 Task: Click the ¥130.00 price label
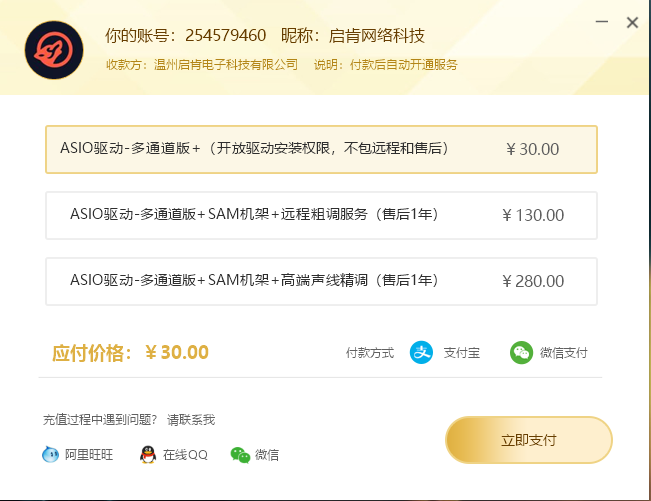(533, 215)
